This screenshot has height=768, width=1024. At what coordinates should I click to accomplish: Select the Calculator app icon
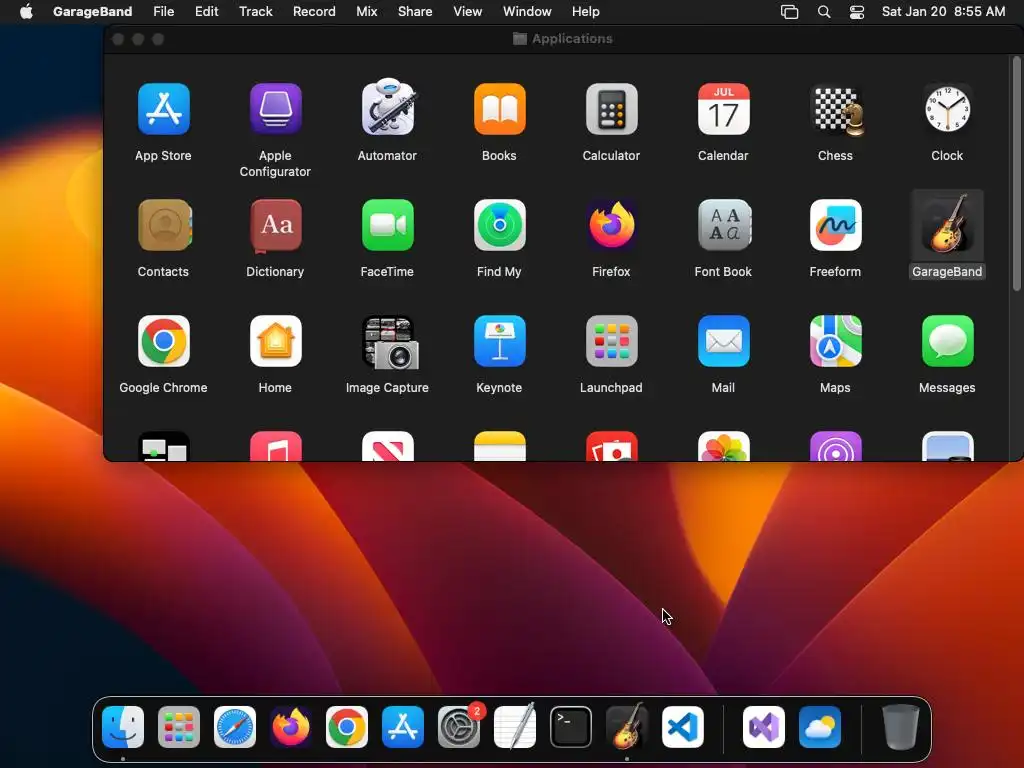point(611,109)
